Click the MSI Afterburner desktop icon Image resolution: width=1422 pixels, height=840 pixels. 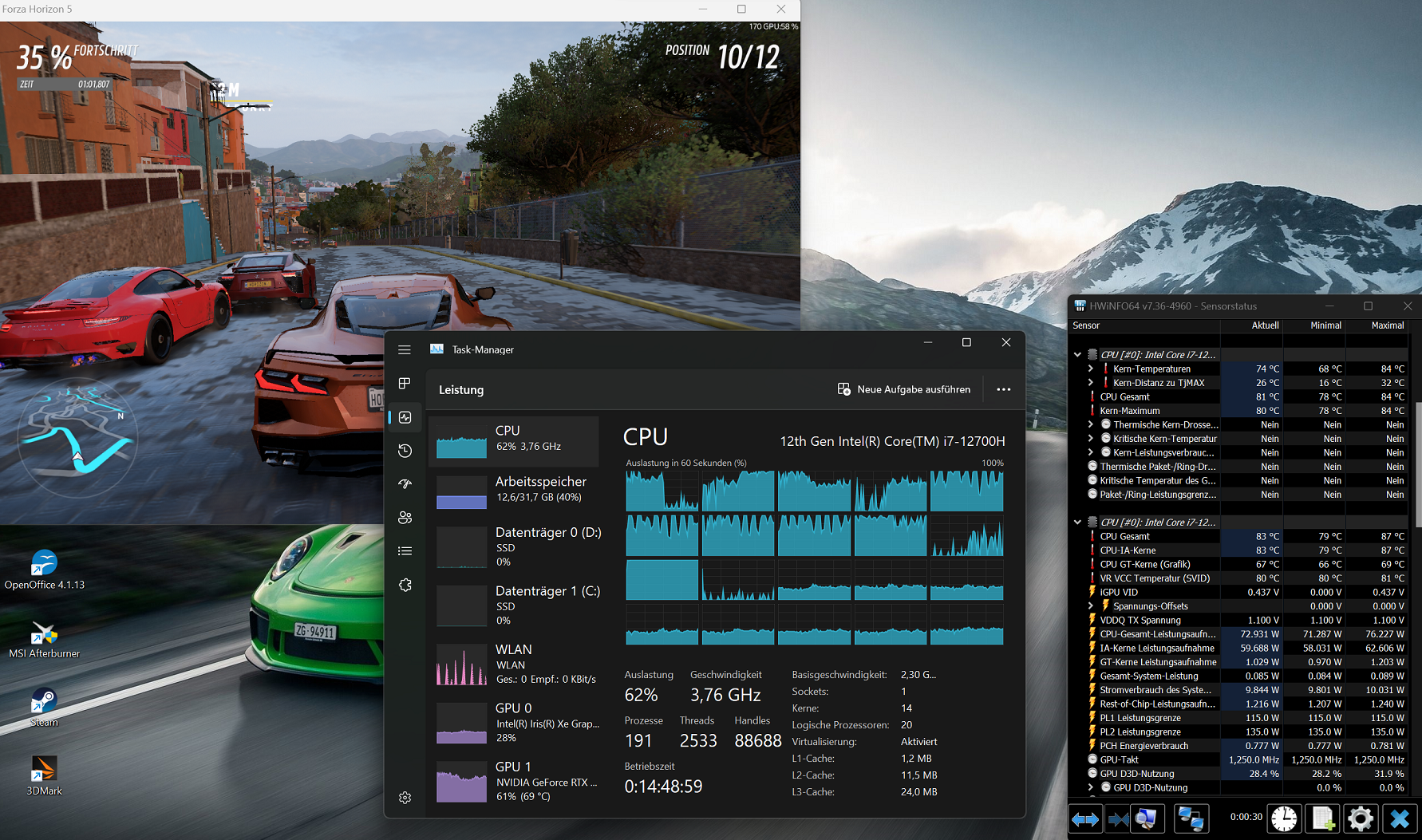45,640
